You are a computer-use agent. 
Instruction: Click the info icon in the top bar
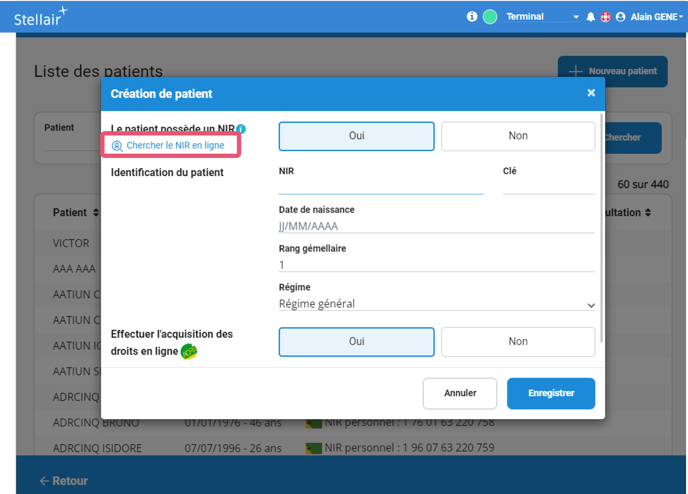click(x=472, y=17)
